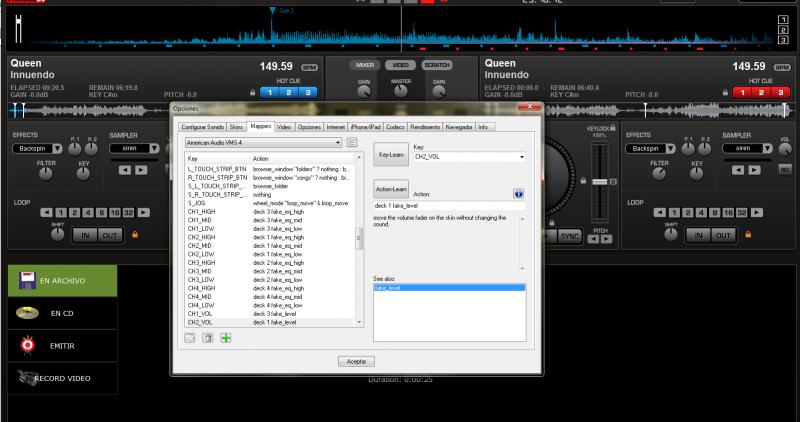The width and height of the screenshot is (800, 422).
Task: Toggle the SCRATCH view button
Action: (436, 65)
